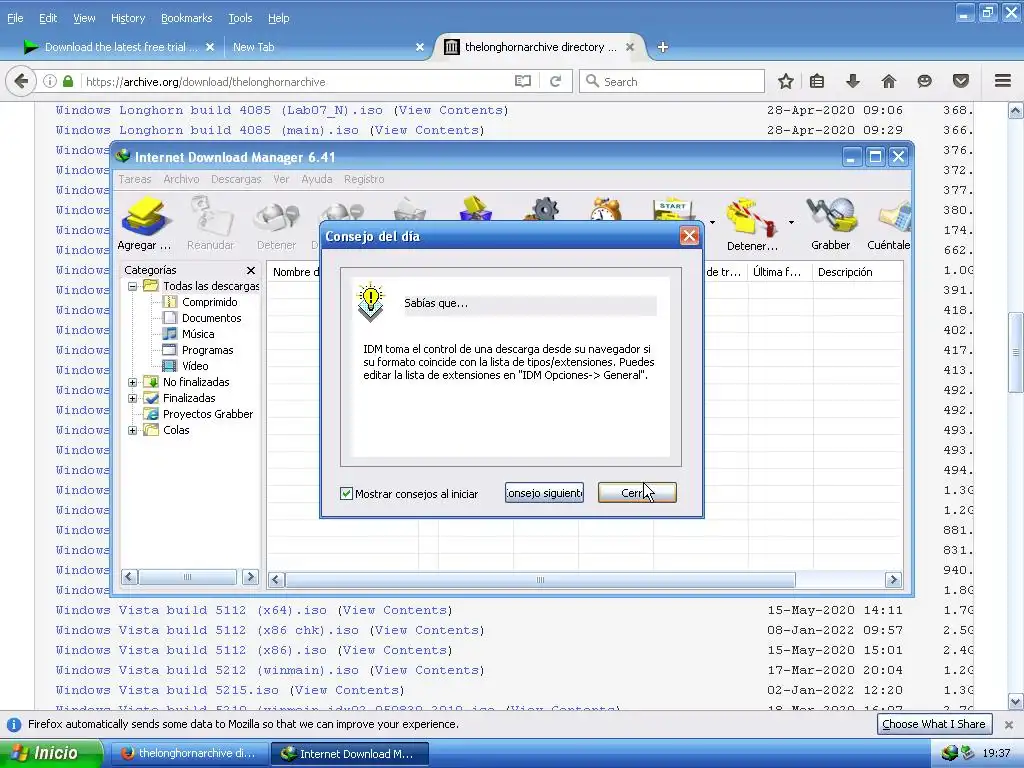Open dropdown arrow next to Detener cola icon
The height and width of the screenshot is (768, 1024).
click(x=791, y=223)
